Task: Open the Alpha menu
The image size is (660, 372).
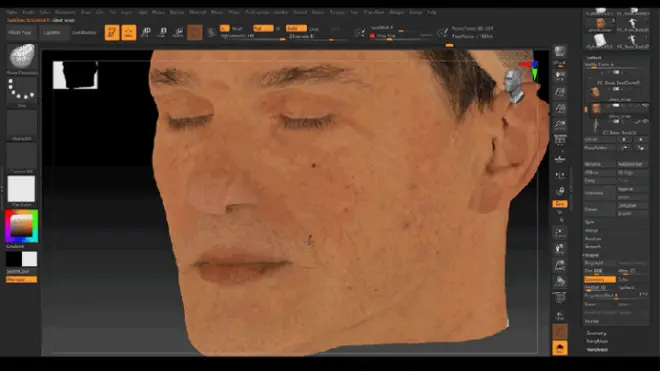Action: 12,12
